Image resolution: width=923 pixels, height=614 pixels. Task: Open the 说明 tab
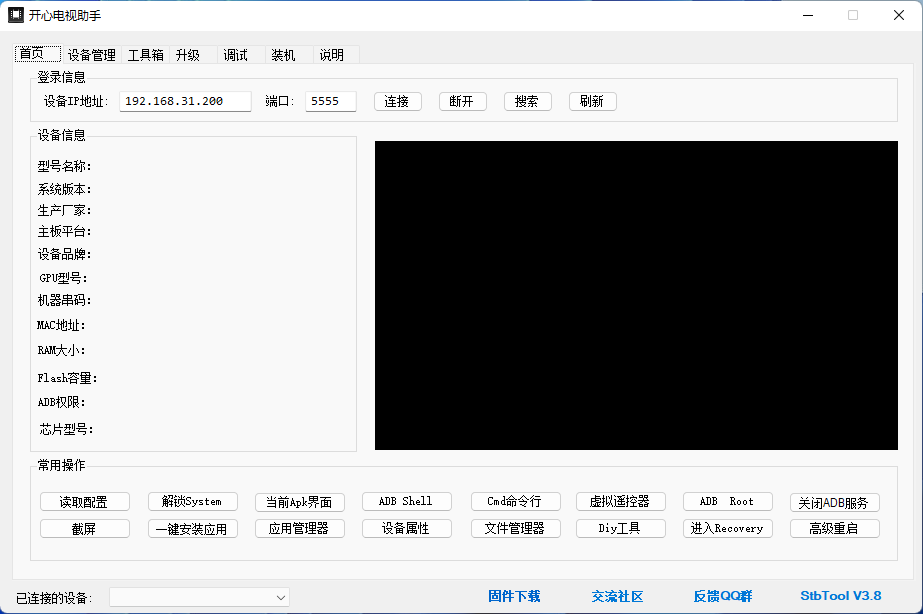(331, 55)
